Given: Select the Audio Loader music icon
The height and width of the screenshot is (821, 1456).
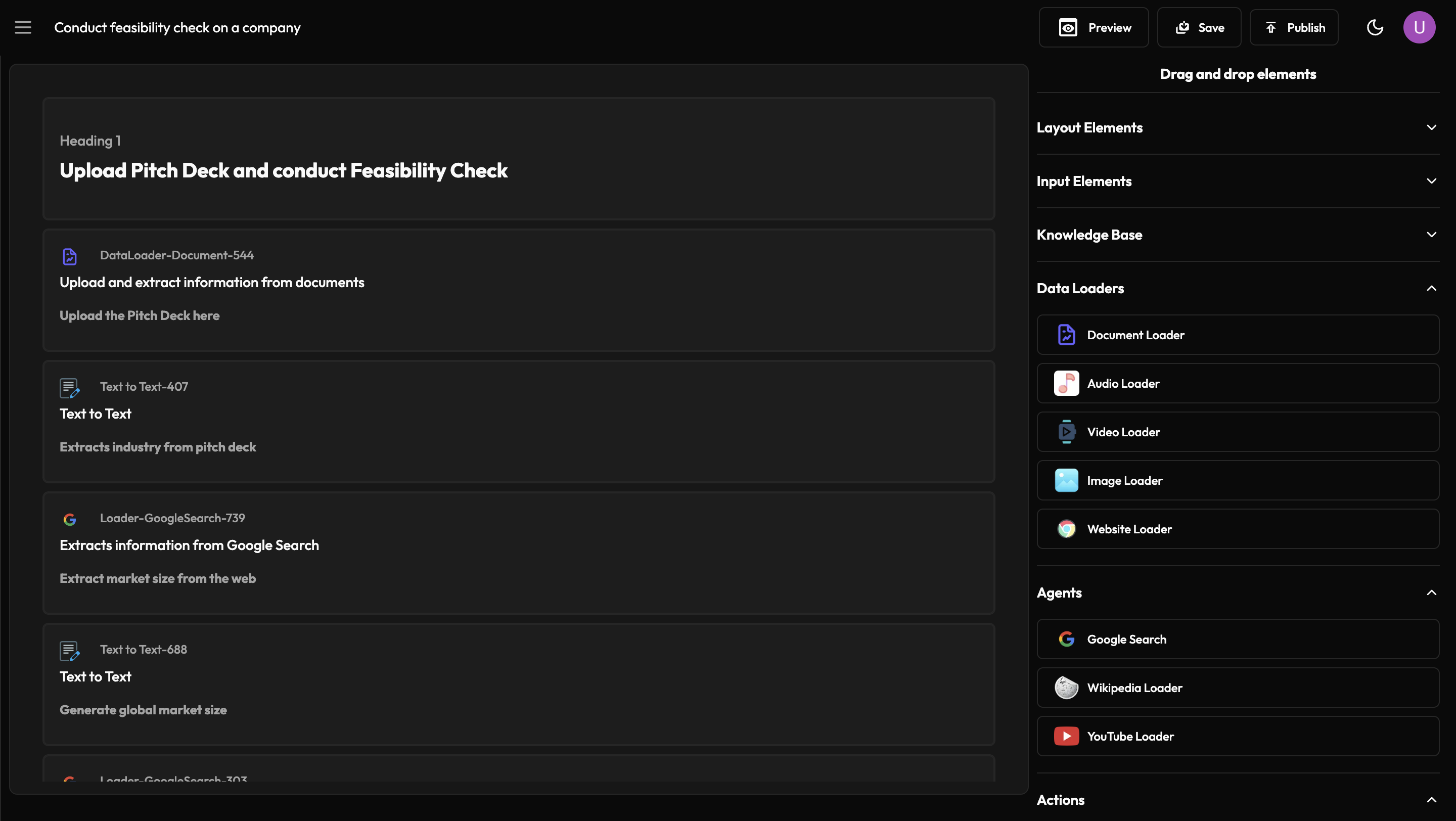Looking at the screenshot, I should [x=1066, y=384].
